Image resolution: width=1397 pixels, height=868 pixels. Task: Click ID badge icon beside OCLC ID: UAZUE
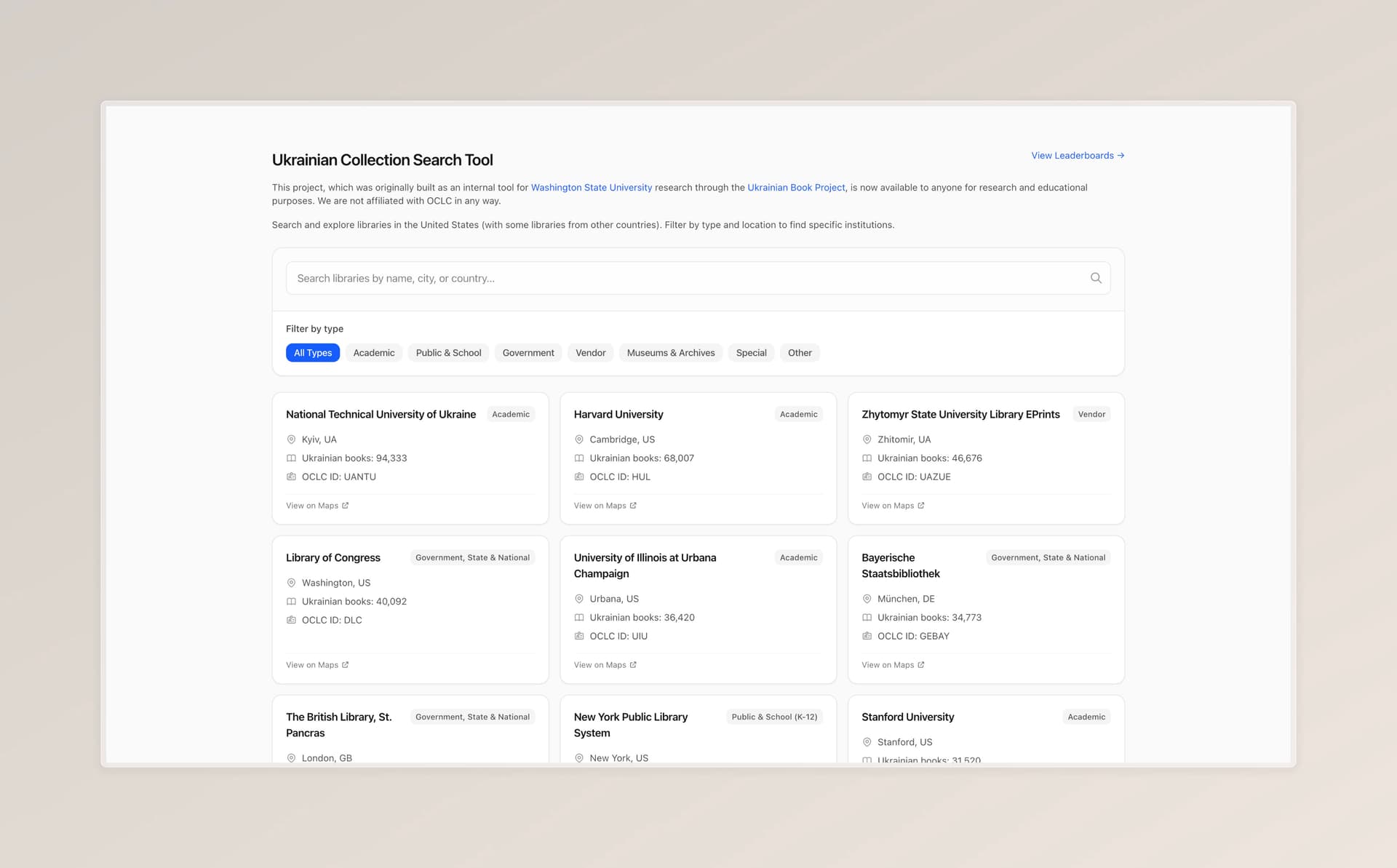pyautogui.click(x=867, y=477)
